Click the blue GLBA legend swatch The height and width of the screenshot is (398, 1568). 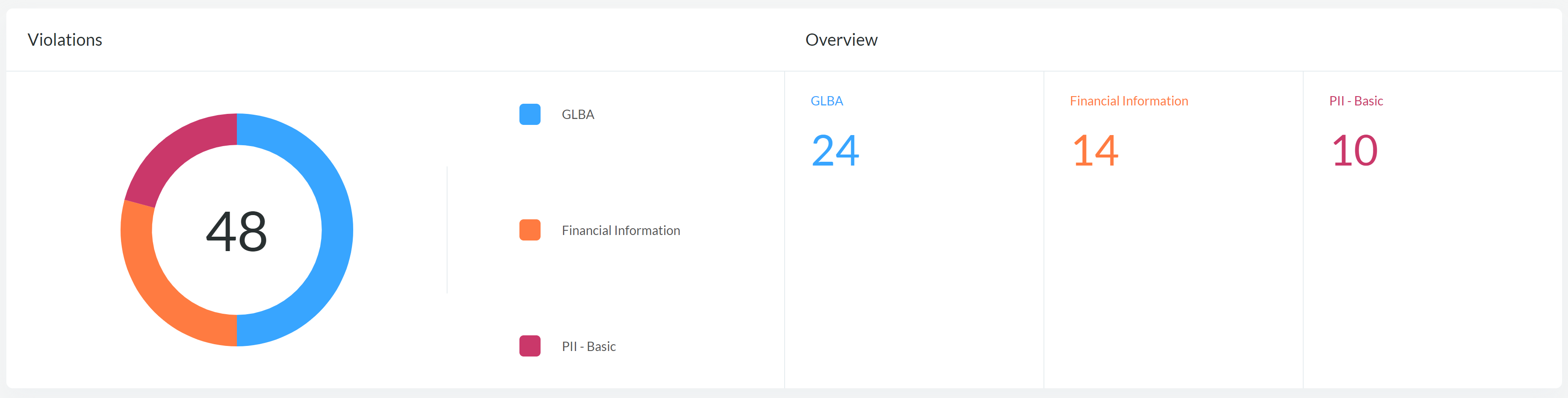click(x=530, y=115)
